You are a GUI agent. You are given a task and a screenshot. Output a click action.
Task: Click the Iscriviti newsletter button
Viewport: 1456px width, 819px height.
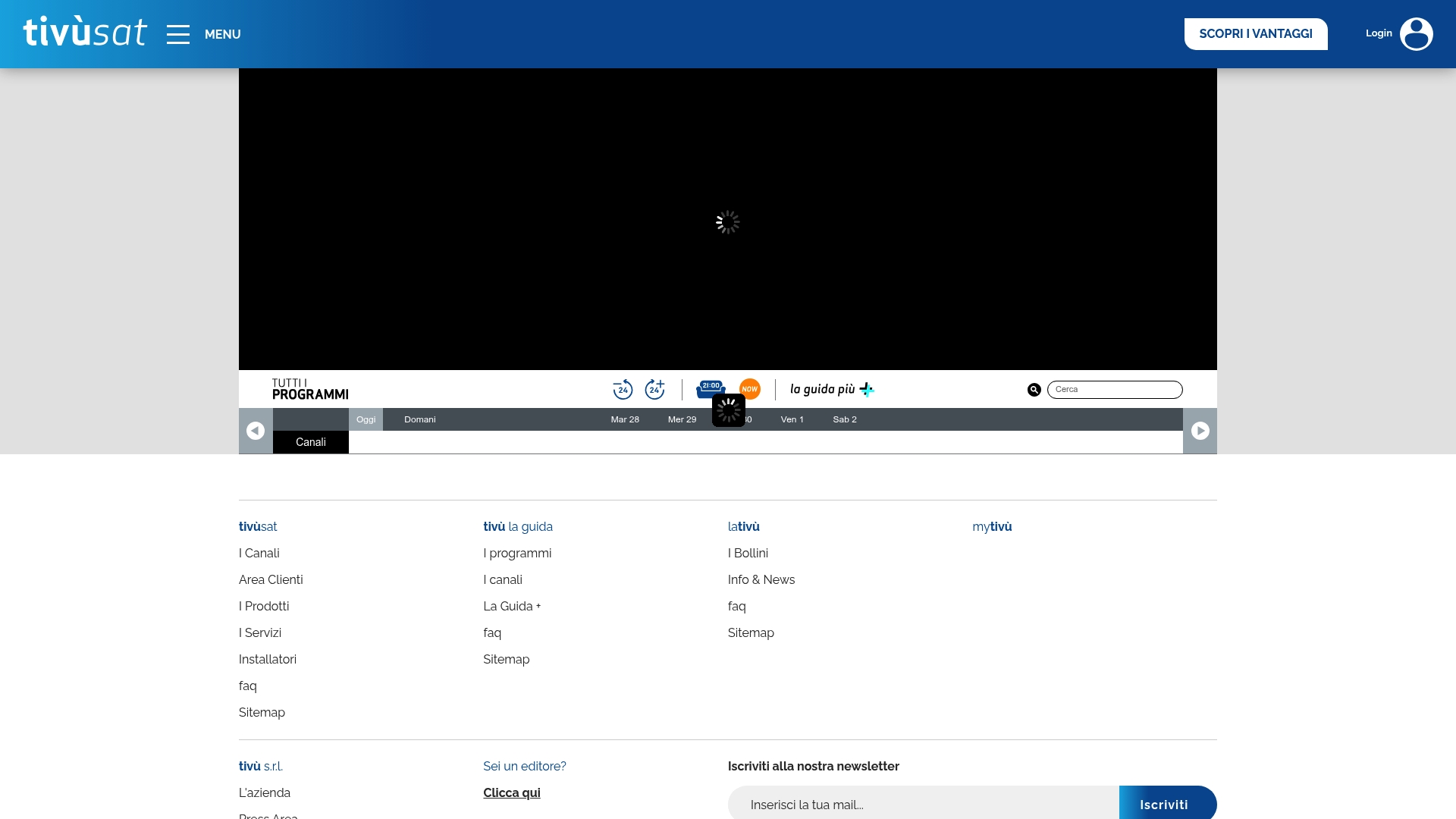pos(1166,804)
